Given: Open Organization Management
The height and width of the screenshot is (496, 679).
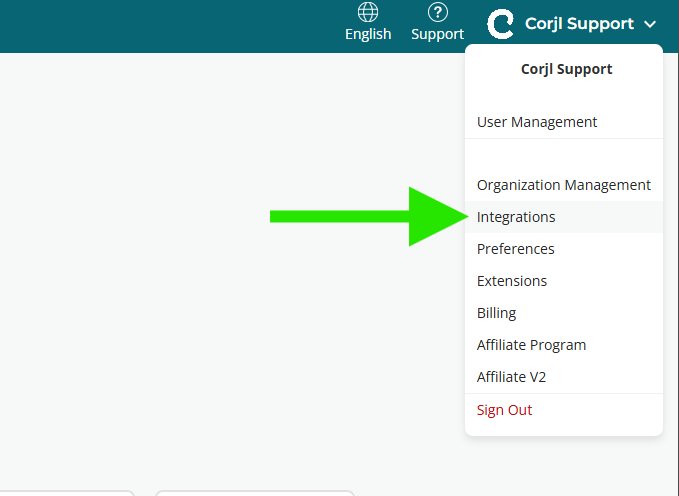Looking at the screenshot, I should [x=564, y=185].
